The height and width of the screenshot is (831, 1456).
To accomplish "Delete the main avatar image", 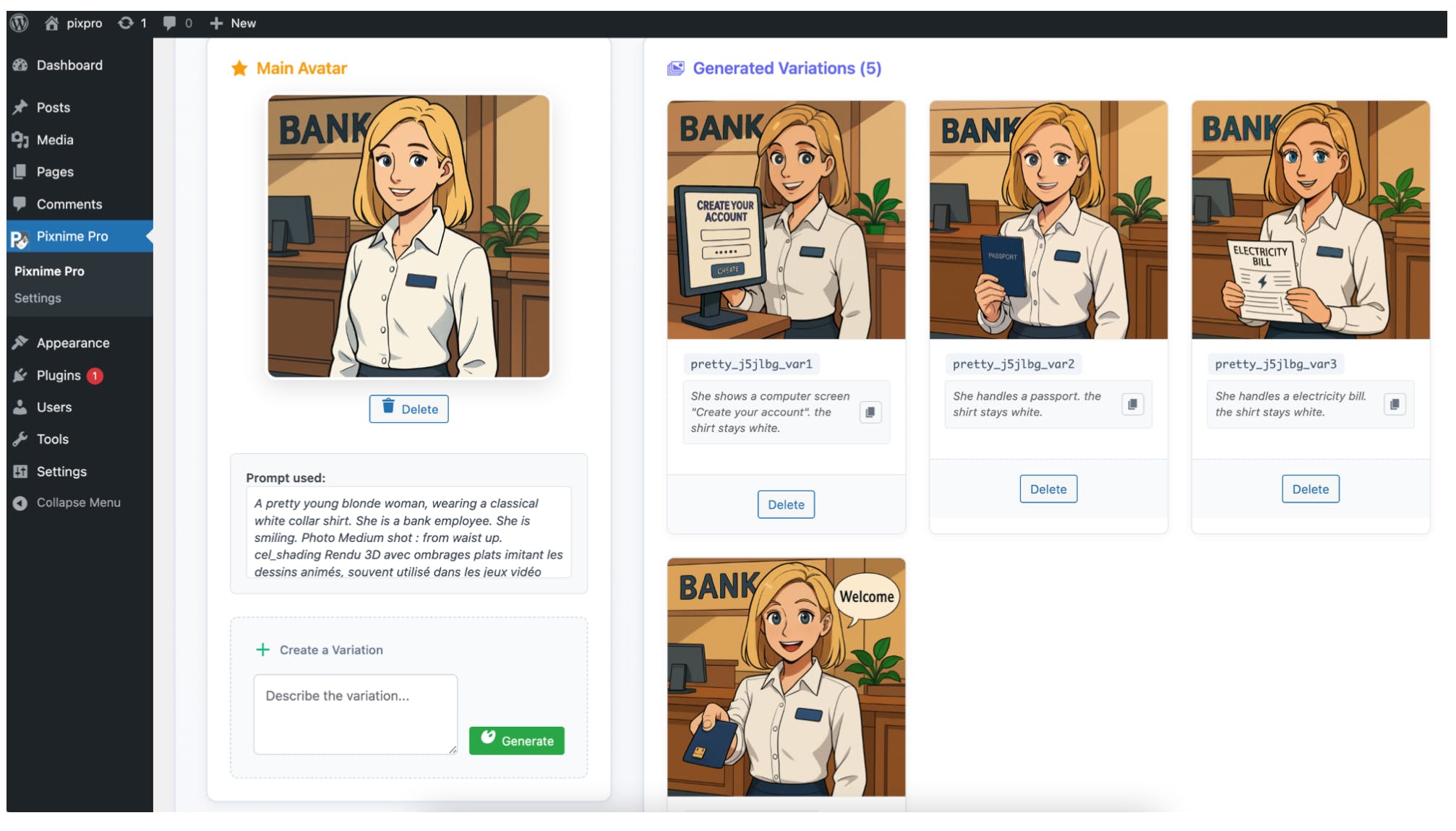I will [408, 409].
